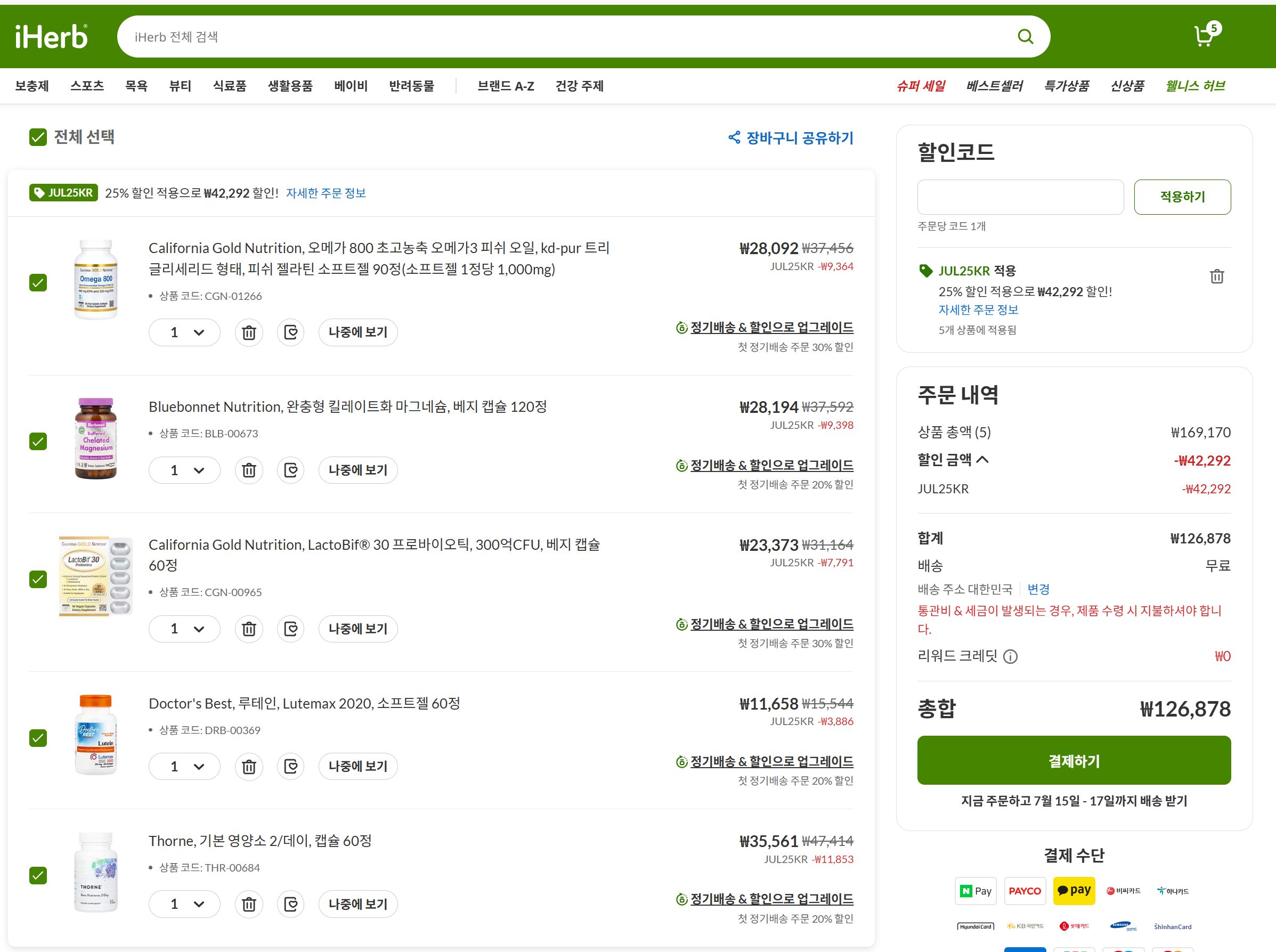Open the shopping cart icon

tap(1204, 37)
